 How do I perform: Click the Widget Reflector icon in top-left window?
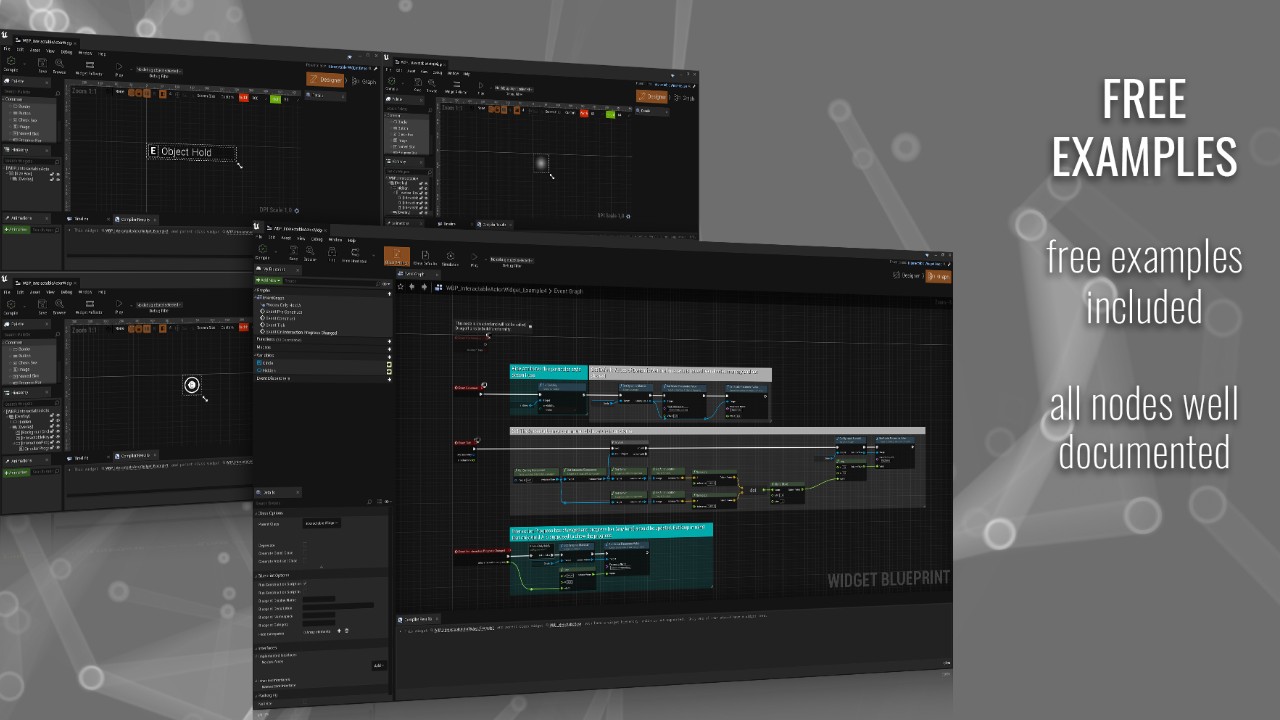pos(90,68)
